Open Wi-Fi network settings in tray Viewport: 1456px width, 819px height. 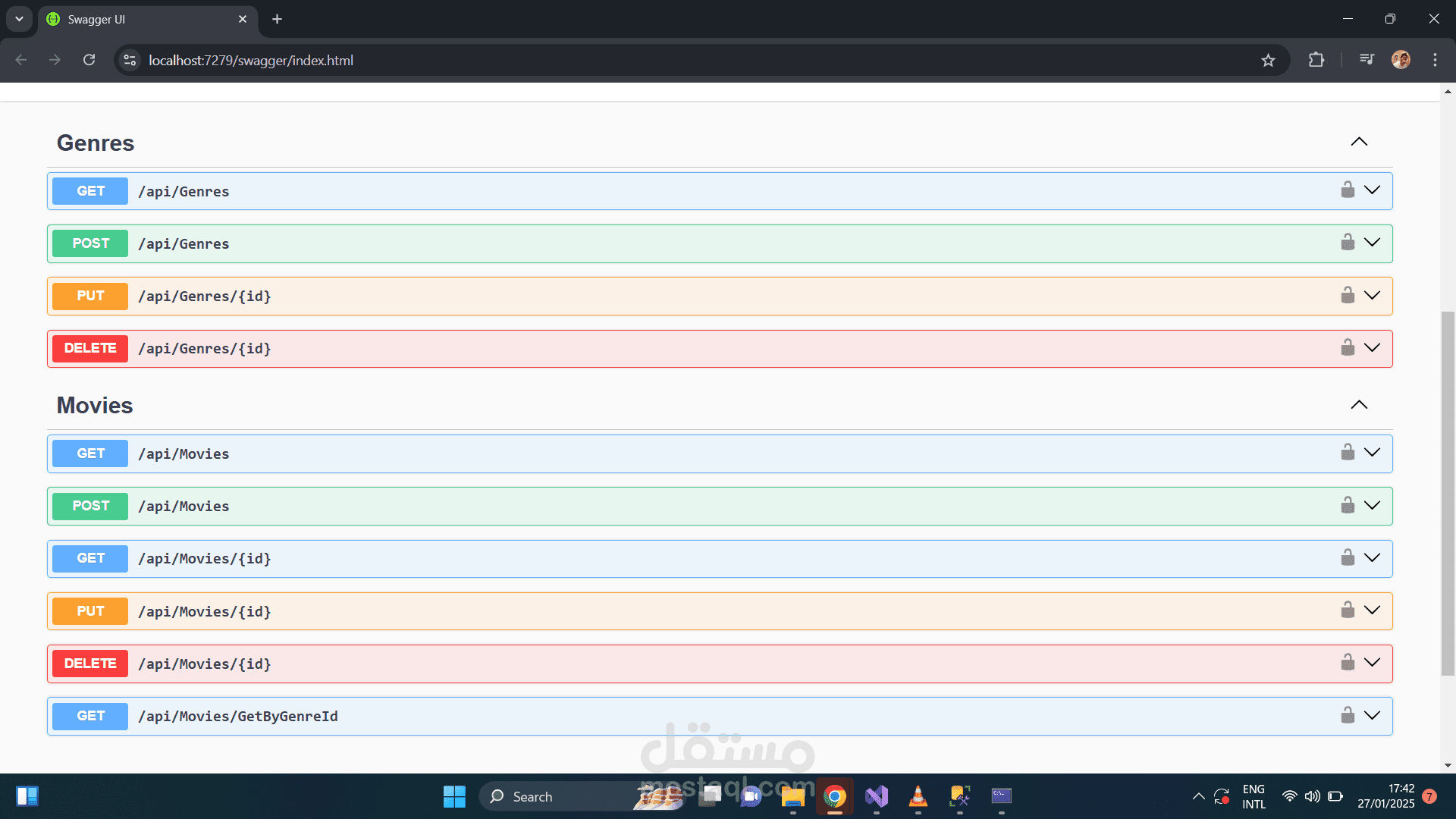coord(1289,796)
